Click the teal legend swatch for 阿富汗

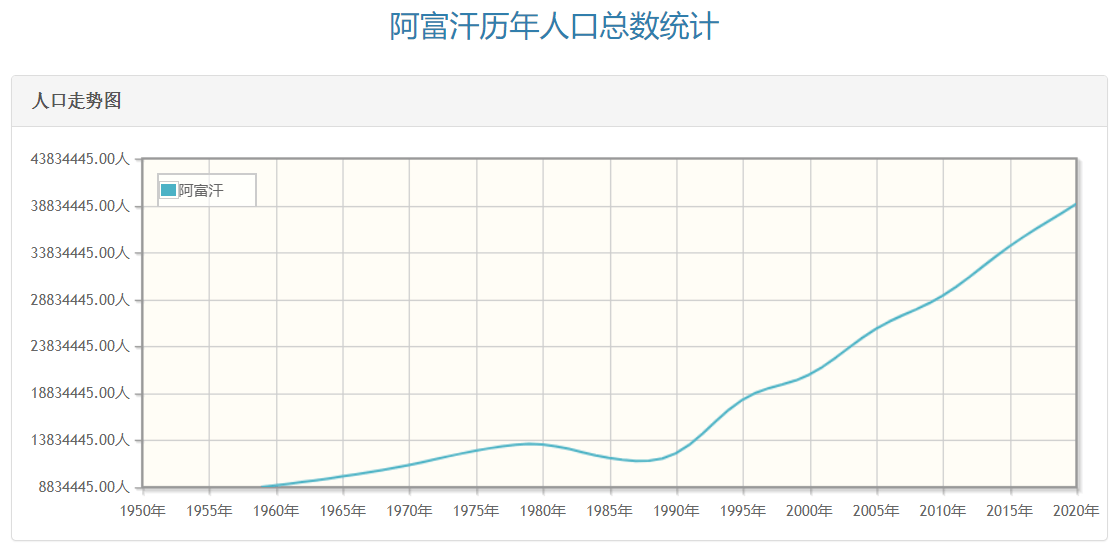pos(168,190)
